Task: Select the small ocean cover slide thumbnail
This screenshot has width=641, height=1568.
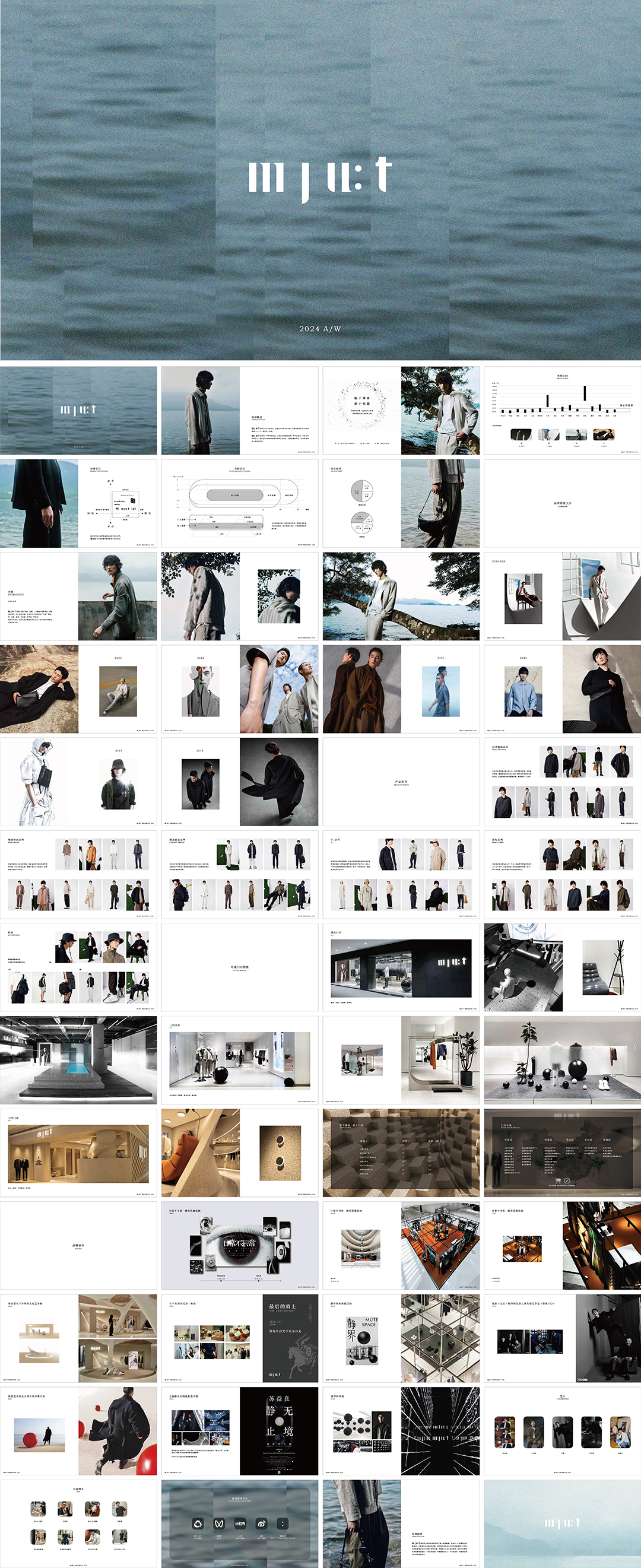Action: click(78, 410)
